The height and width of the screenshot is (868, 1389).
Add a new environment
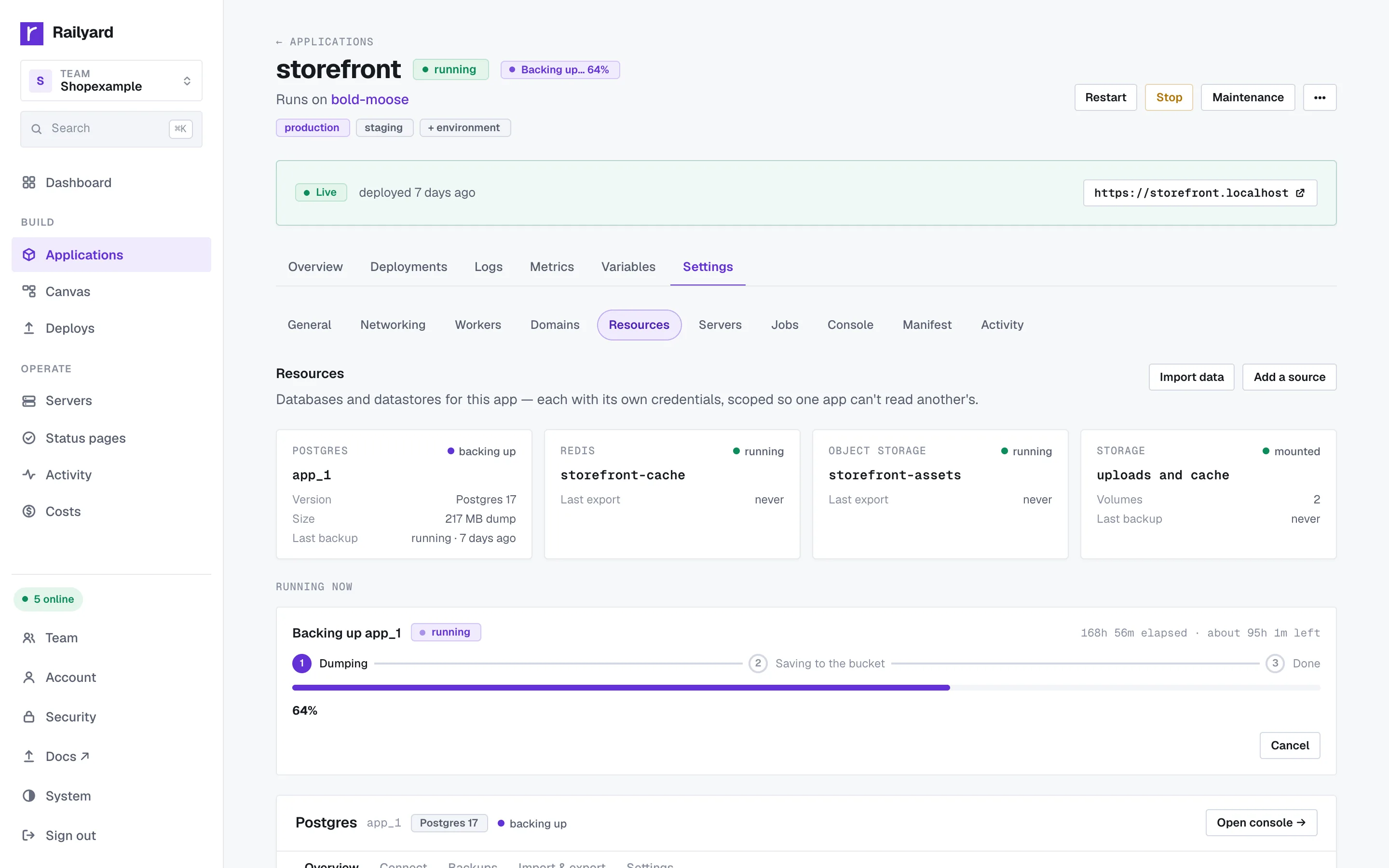coord(464,127)
